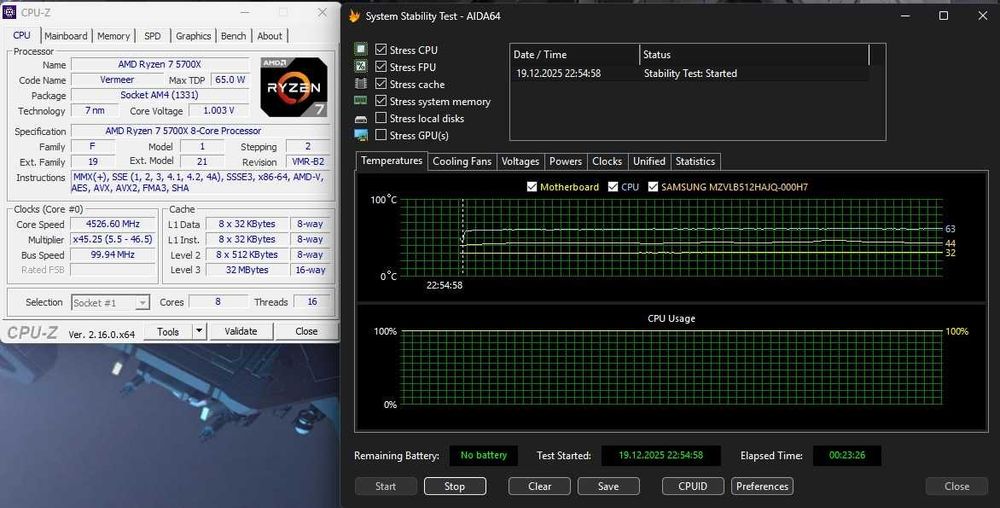Select the SPD tab in CPU-Z
1000x508 pixels.
point(152,36)
